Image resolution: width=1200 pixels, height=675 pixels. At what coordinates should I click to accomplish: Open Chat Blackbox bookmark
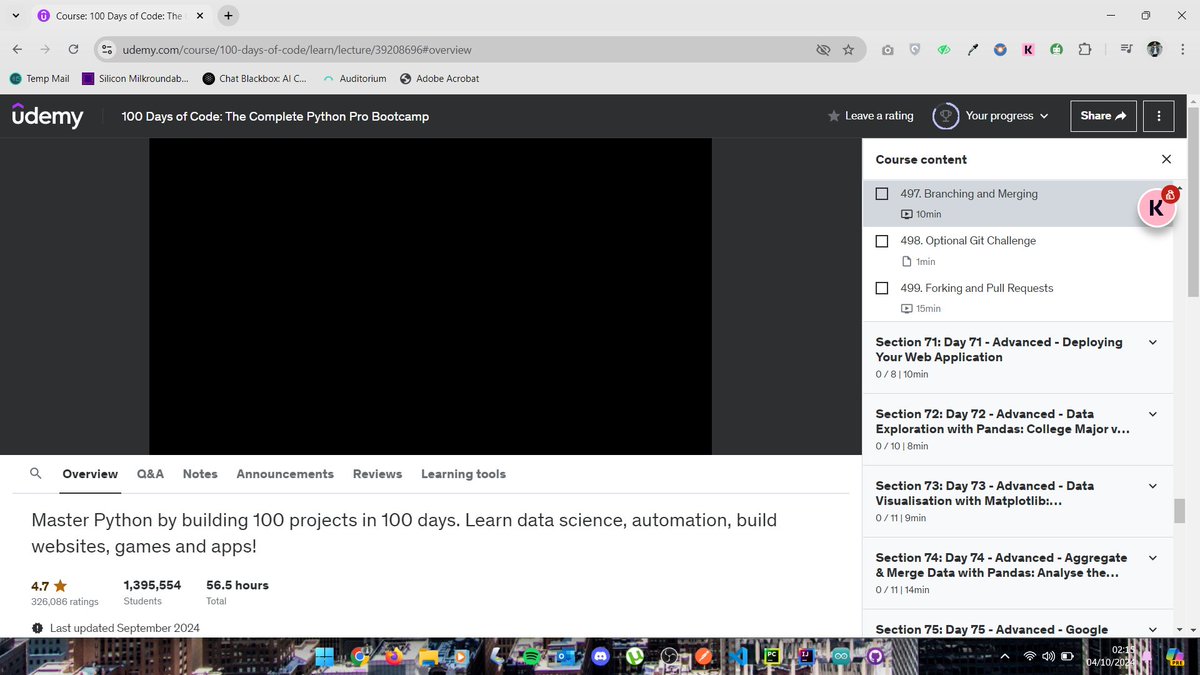tap(255, 78)
